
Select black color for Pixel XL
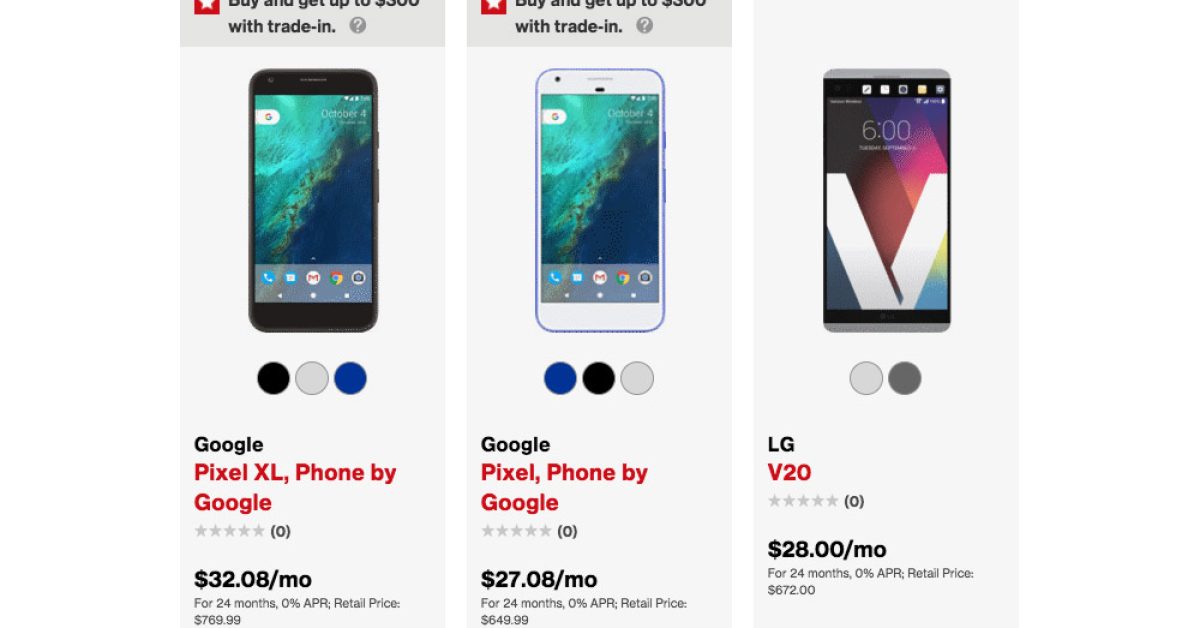point(273,378)
